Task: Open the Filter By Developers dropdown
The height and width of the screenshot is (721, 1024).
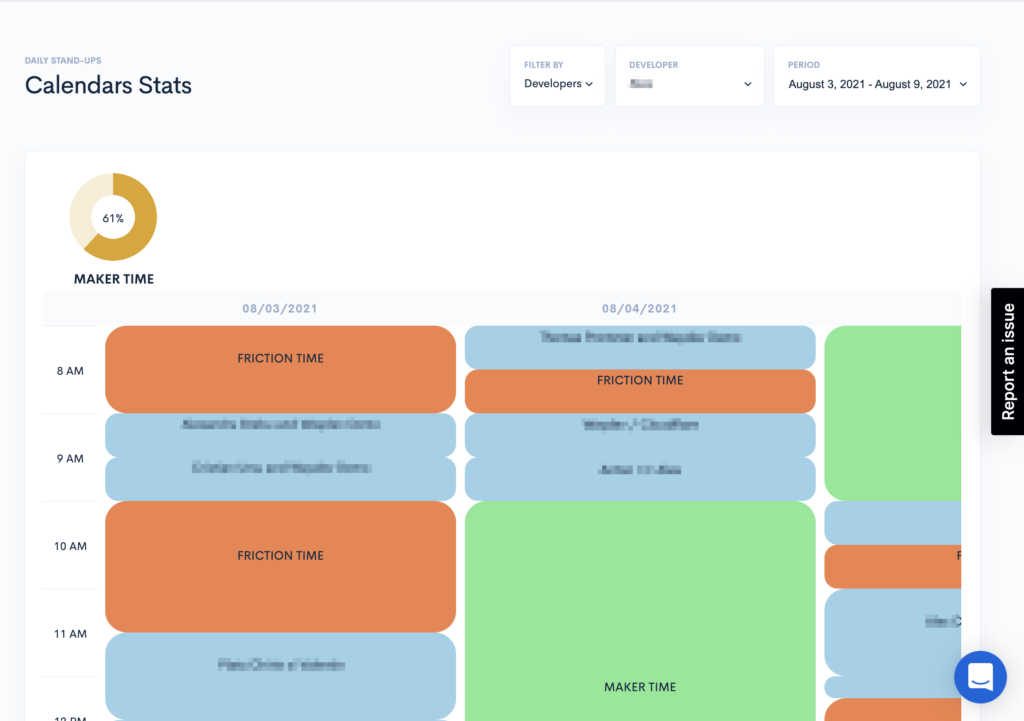Action: coord(558,76)
